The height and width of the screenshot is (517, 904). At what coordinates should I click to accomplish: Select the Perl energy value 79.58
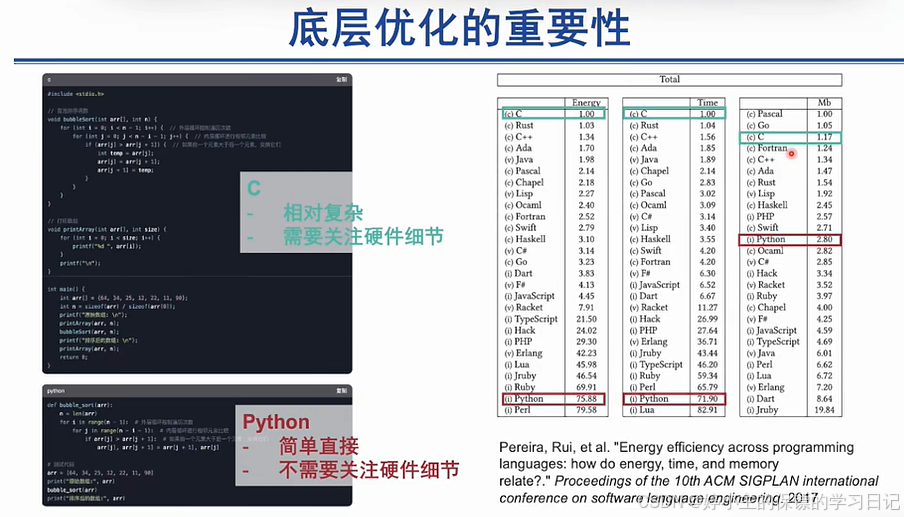point(586,410)
